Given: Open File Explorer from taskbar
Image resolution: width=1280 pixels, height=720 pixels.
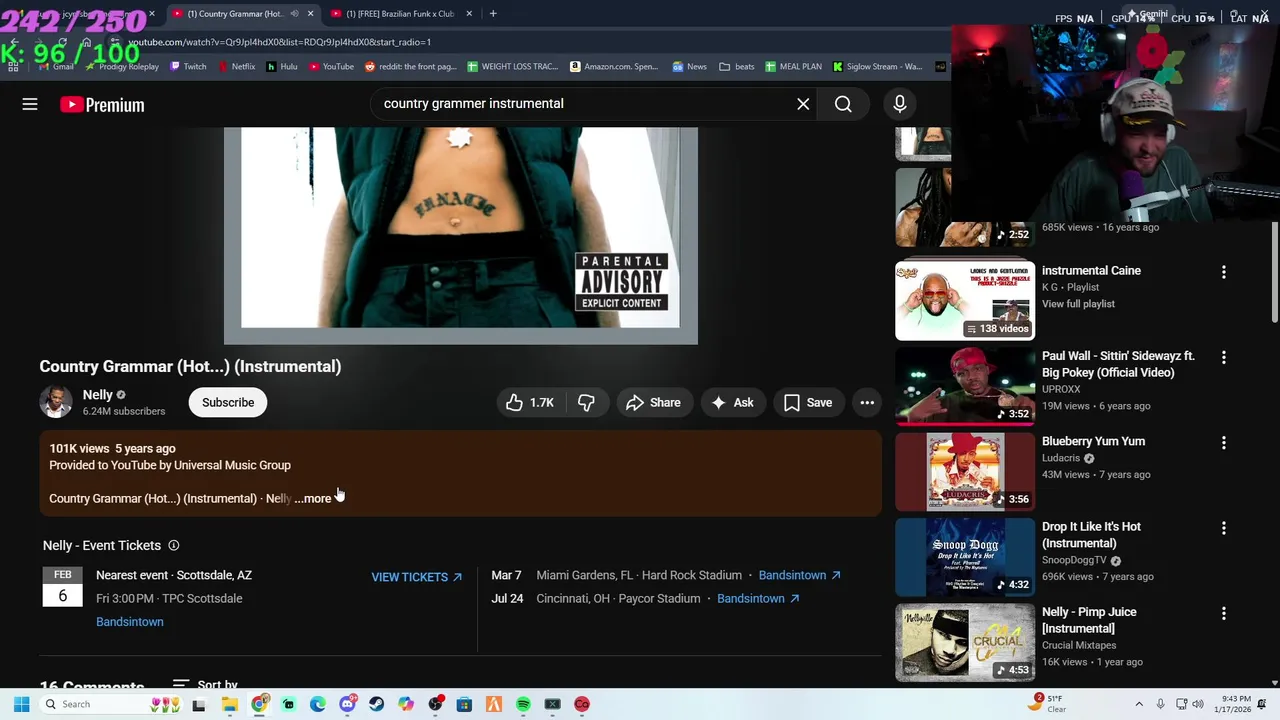Looking at the screenshot, I should click(x=230, y=704).
